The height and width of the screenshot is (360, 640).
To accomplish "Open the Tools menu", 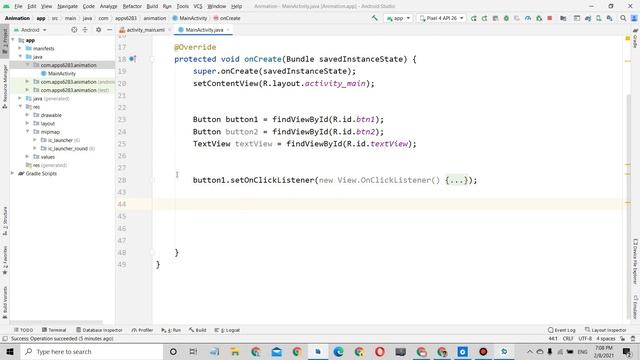I will pyautogui.click(x=182, y=6).
